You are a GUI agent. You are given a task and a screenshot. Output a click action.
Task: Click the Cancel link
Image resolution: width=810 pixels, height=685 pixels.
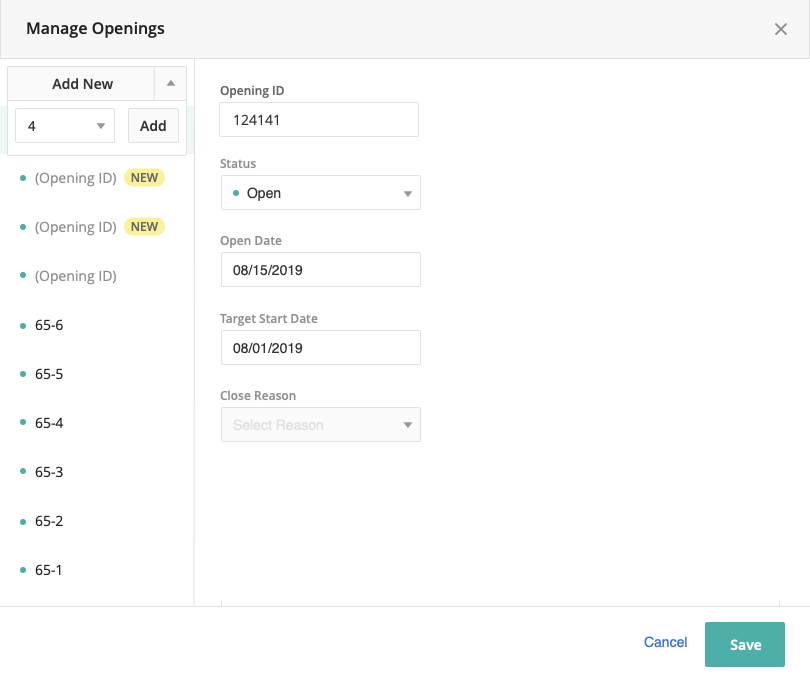point(665,642)
